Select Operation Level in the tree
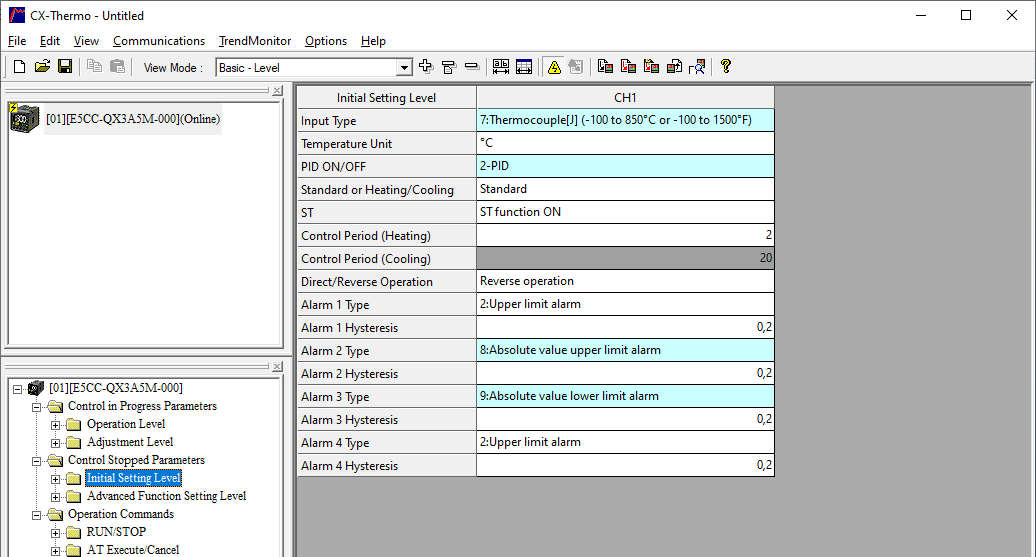This screenshot has height=557, width=1036. (x=126, y=424)
